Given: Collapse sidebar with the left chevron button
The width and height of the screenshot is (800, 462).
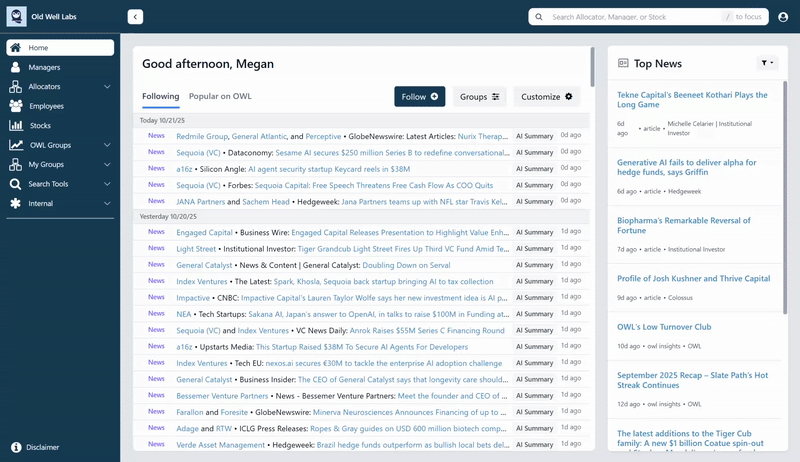Looking at the screenshot, I should click(135, 17).
